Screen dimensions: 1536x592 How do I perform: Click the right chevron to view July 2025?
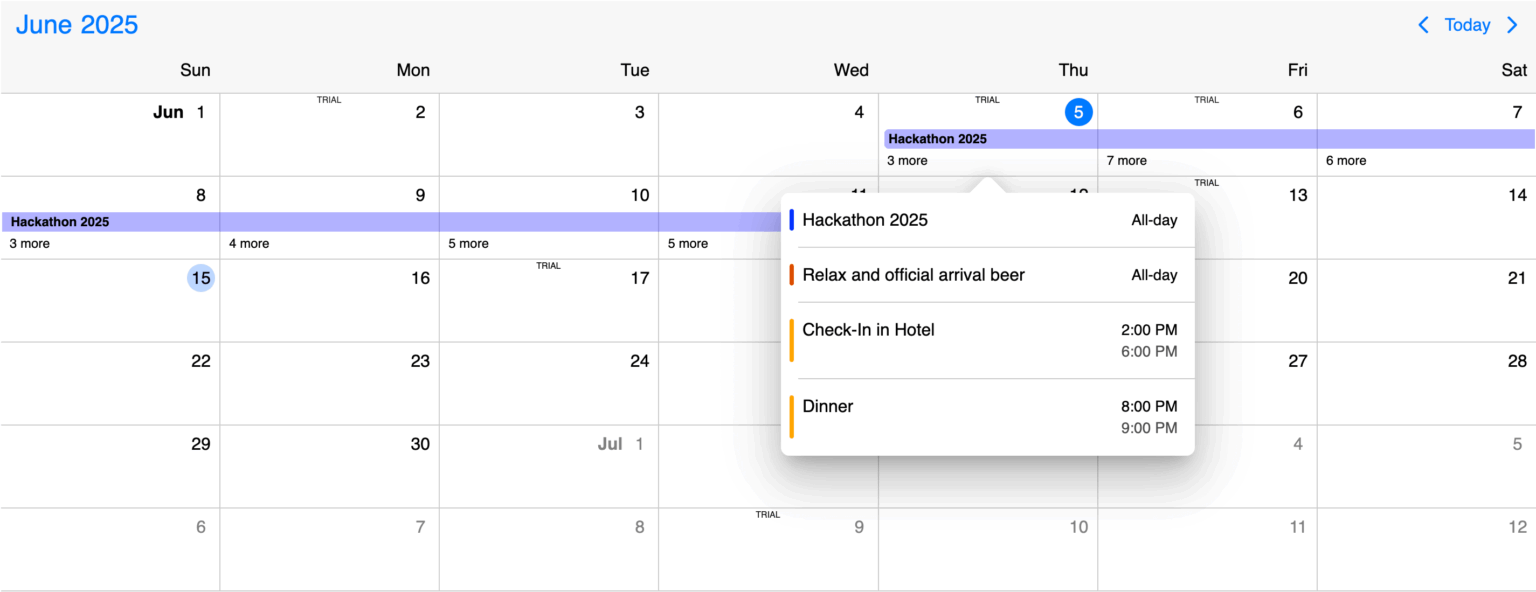[1511, 25]
